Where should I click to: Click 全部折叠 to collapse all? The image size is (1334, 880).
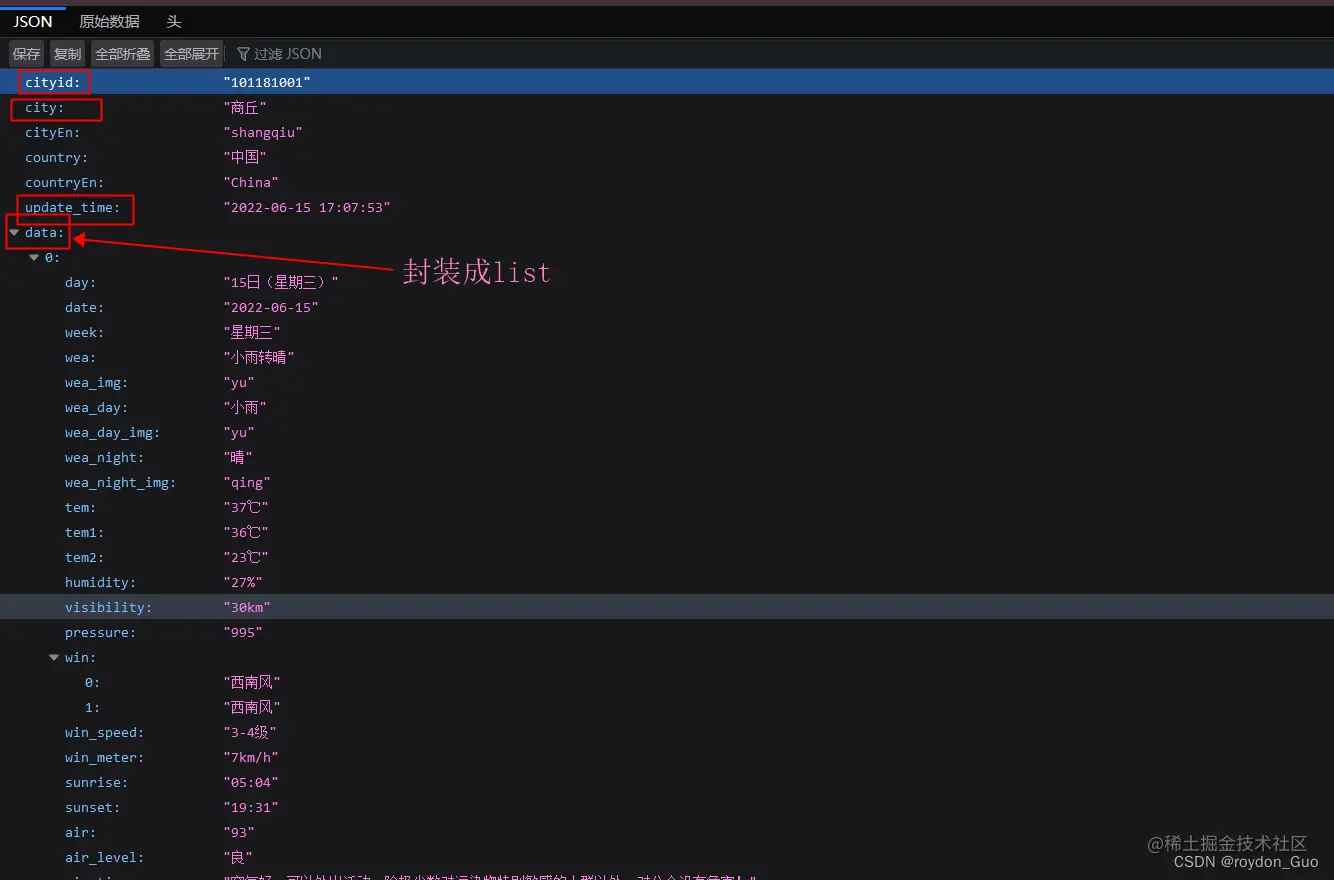(x=123, y=54)
